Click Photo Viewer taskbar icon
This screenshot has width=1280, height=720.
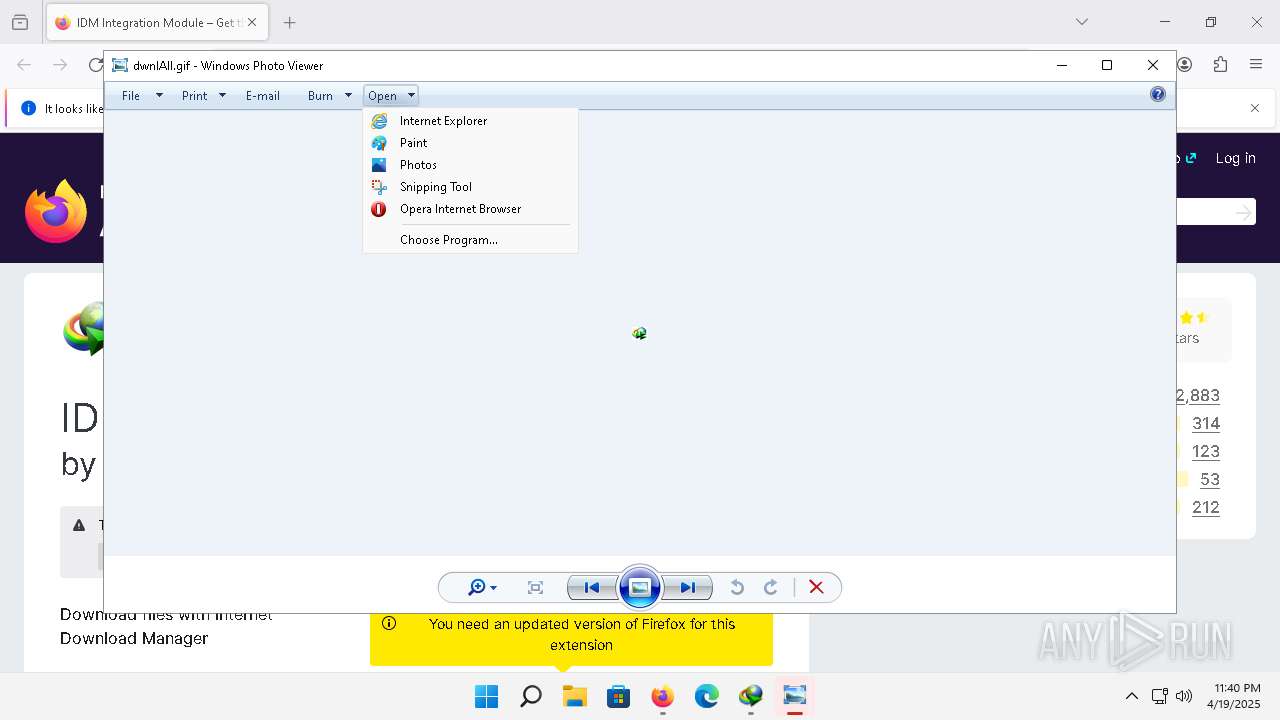tap(795, 696)
